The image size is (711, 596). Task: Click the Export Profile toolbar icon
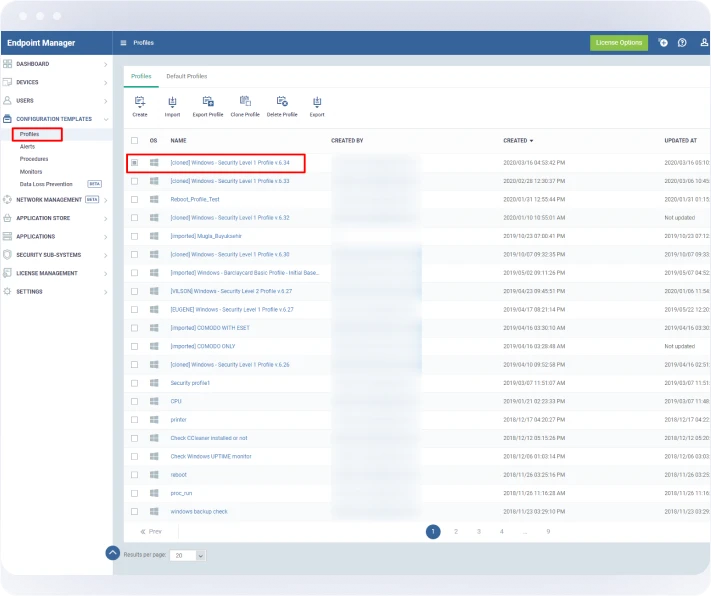[208, 102]
